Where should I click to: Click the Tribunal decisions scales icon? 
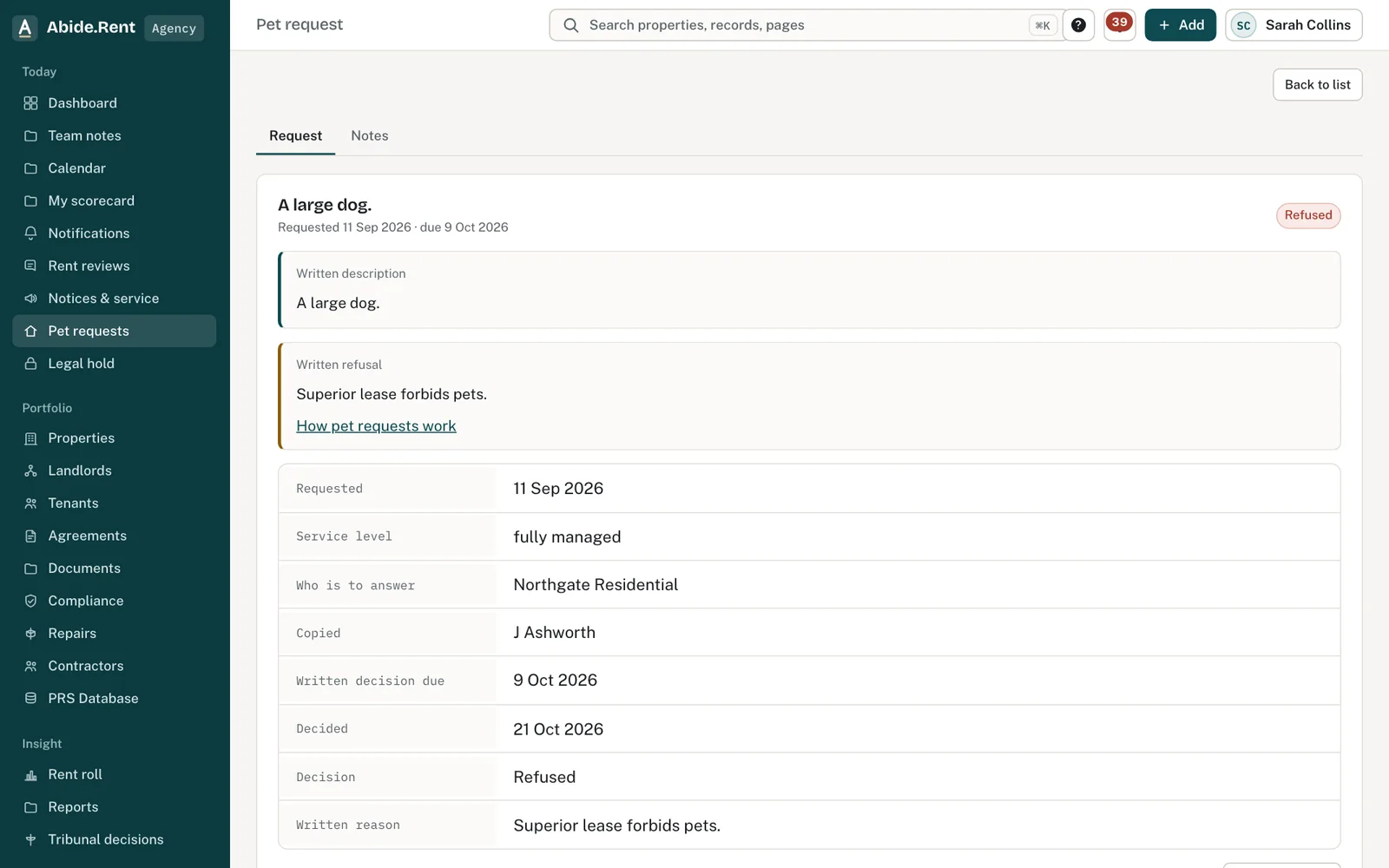tap(30, 839)
